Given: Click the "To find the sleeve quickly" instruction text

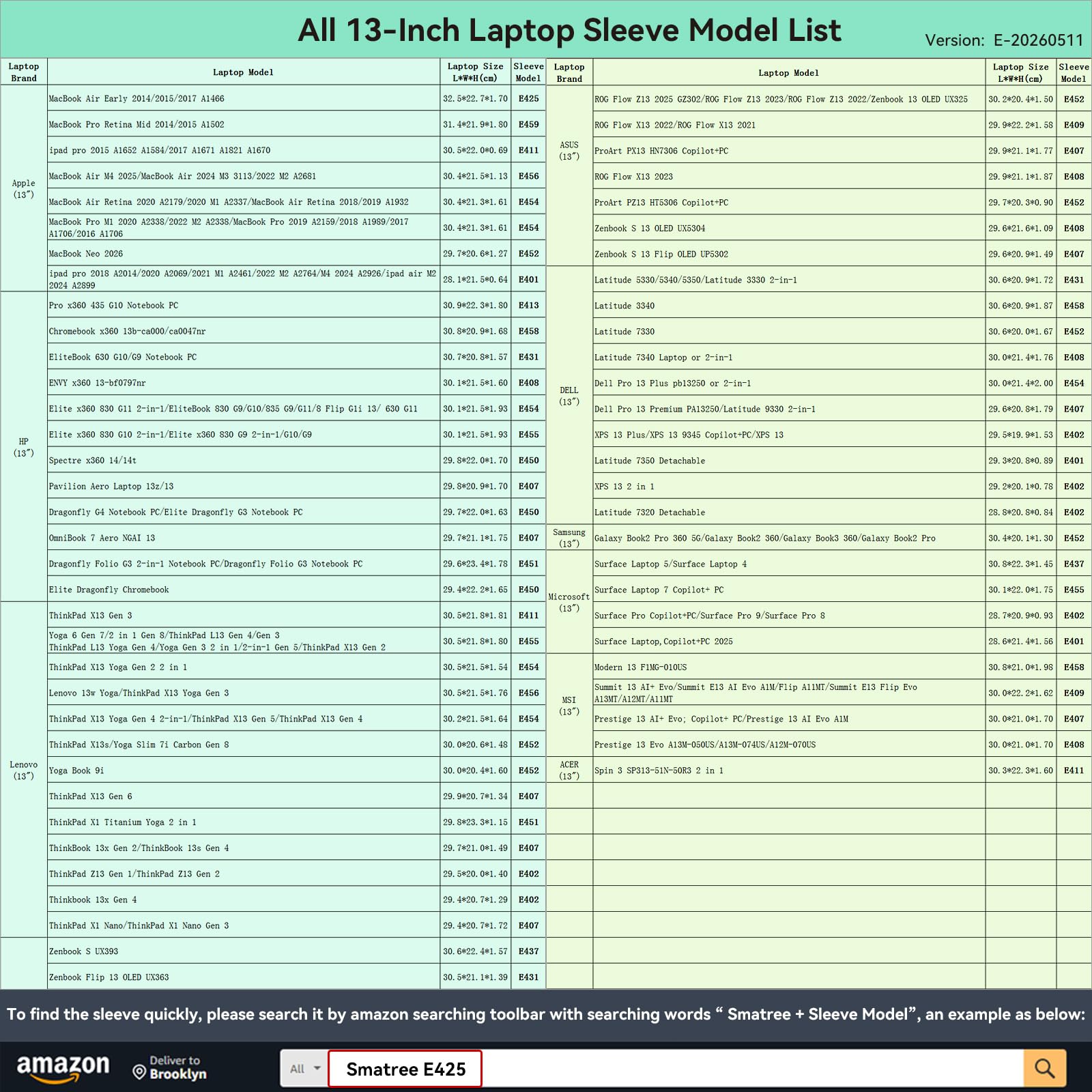Looking at the screenshot, I should [x=546, y=1014].
